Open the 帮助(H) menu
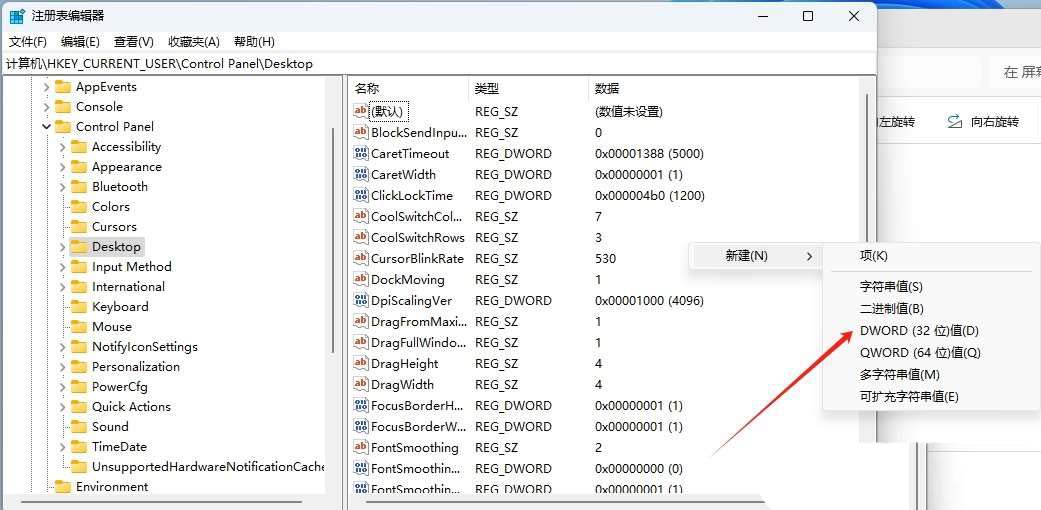 (254, 42)
